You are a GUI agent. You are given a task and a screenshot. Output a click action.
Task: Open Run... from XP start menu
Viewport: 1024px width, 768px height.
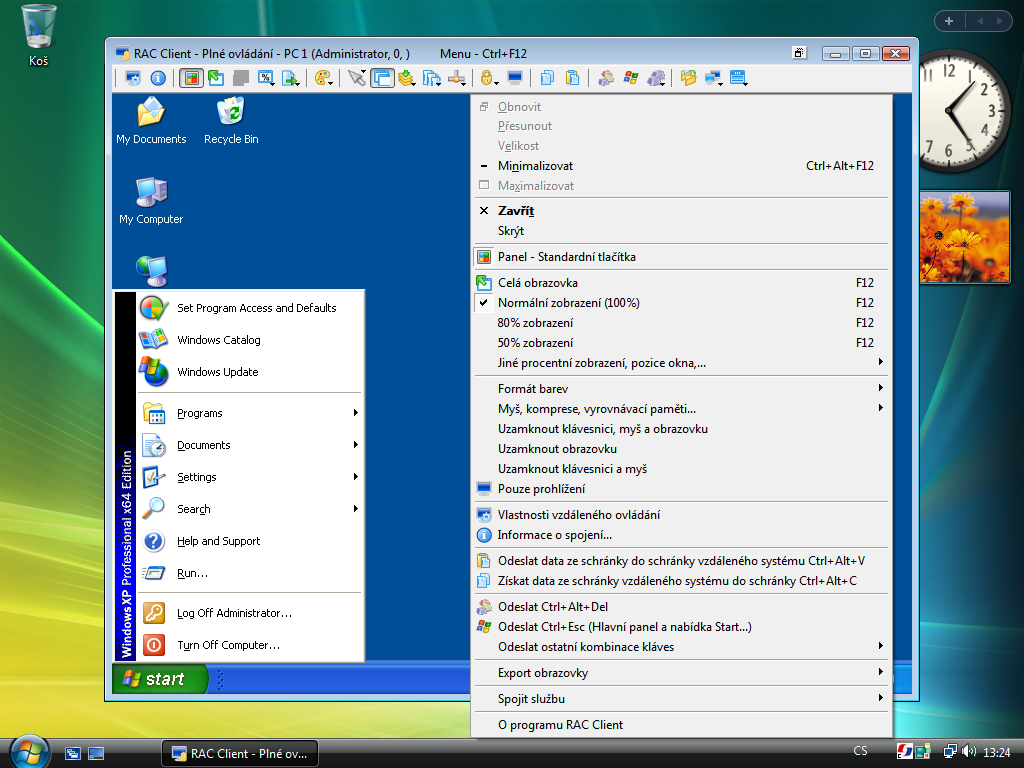(x=250, y=573)
